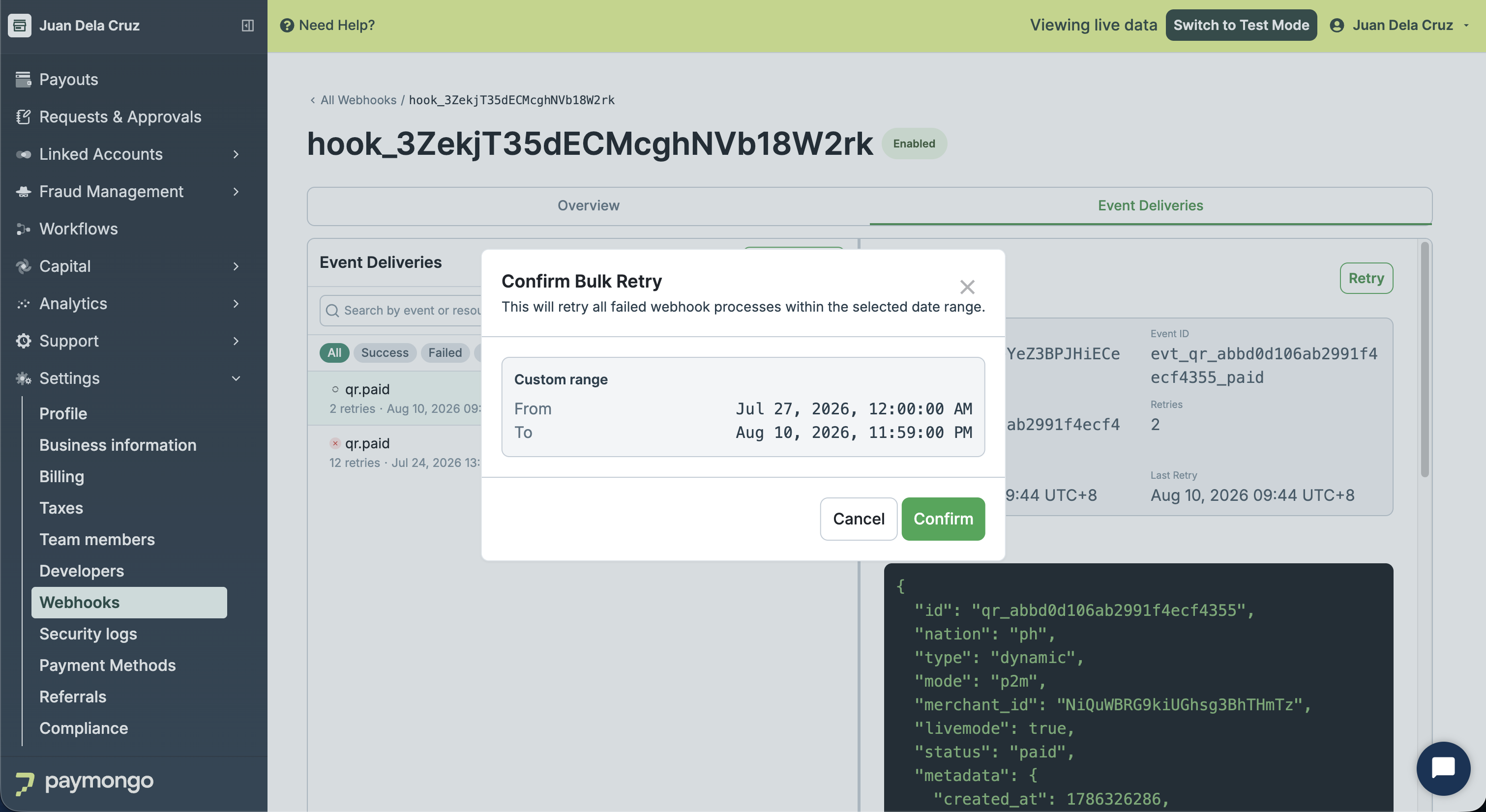The image size is (1486, 812).
Task: Click the Fraud Management icon
Action: [23, 192]
